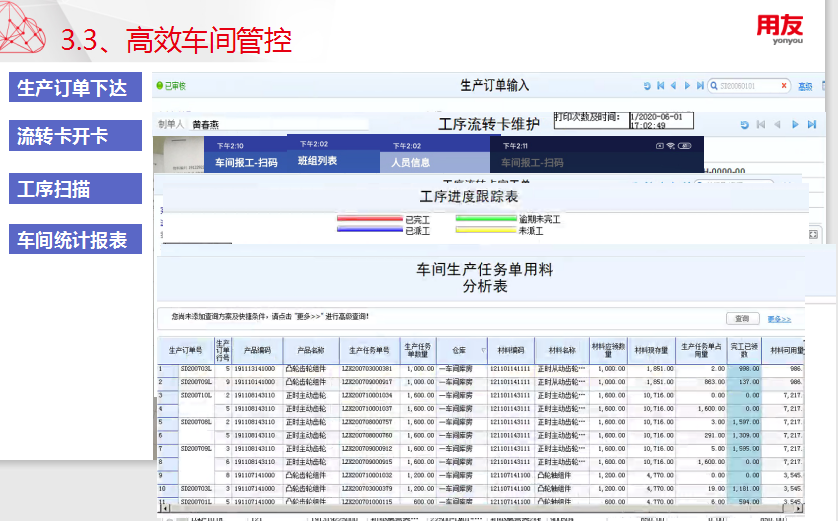Click the 生产订单下达 sidebar button
Image resolution: width=838 pixels, height=521 pixels.
point(75,87)
